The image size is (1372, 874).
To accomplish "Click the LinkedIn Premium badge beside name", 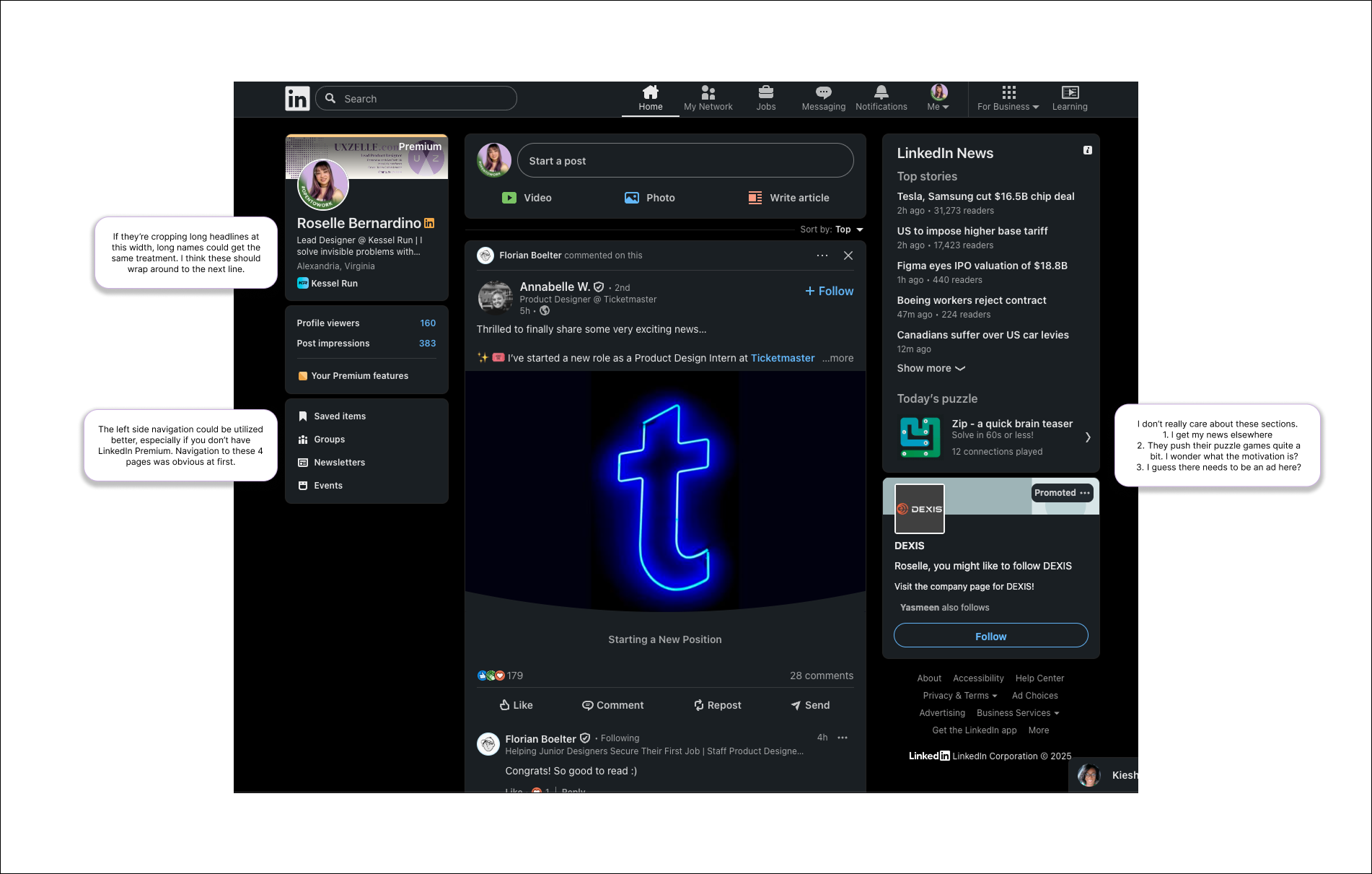I will 429,224.
